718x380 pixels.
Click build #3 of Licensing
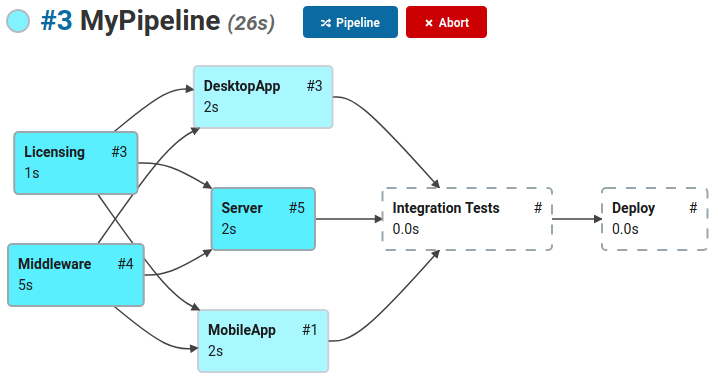pyautogui.click(x=120, y=152)
